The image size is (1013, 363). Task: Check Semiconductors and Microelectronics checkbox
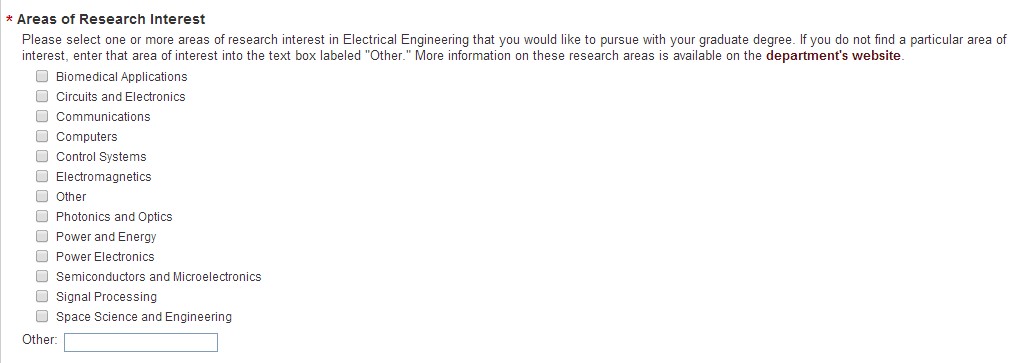(42, 276)
